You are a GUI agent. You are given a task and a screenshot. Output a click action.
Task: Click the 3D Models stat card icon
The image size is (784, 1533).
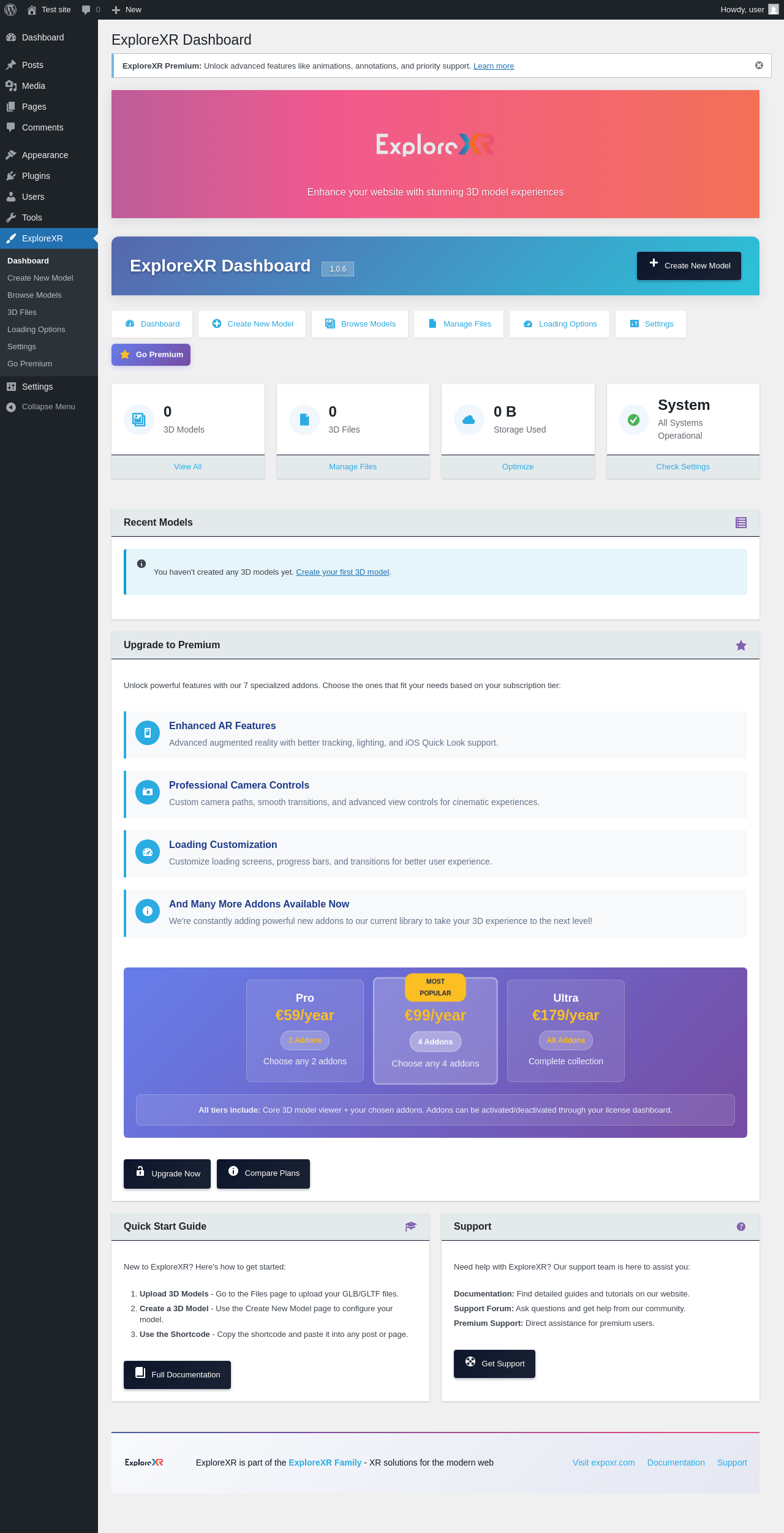[139, 420]
